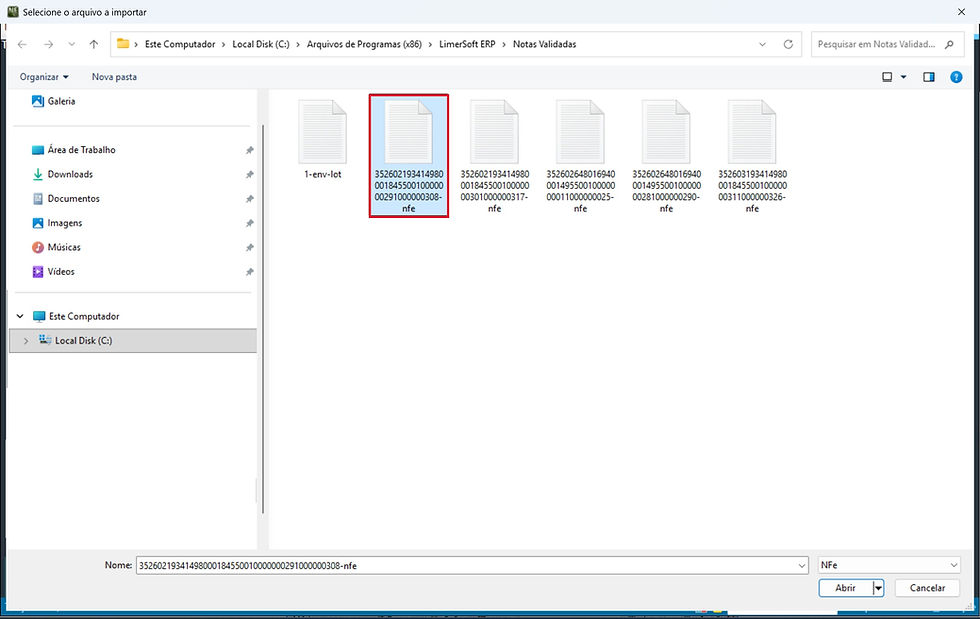Screen dimensions: 980x619
Task: Open the Nome field dropdown arrow
Action: point(802,566)
